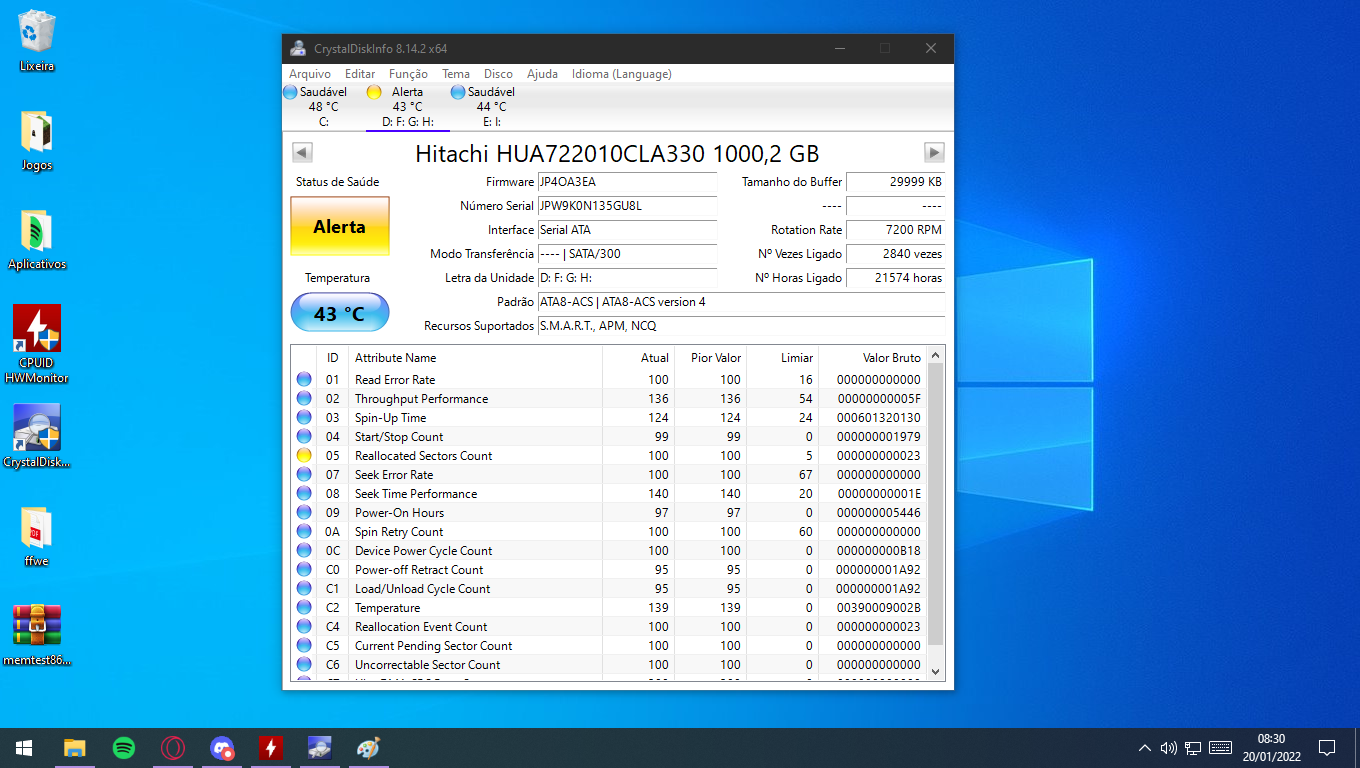Open the Idioma (Language) menu

click(622, 74)
